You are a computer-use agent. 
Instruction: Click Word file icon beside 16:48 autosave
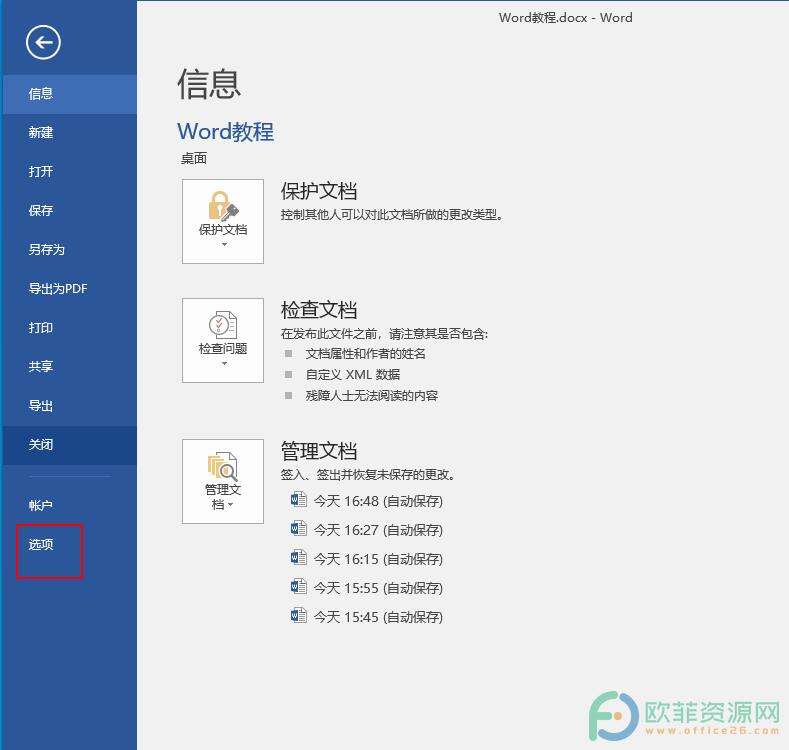coord(299,500)
